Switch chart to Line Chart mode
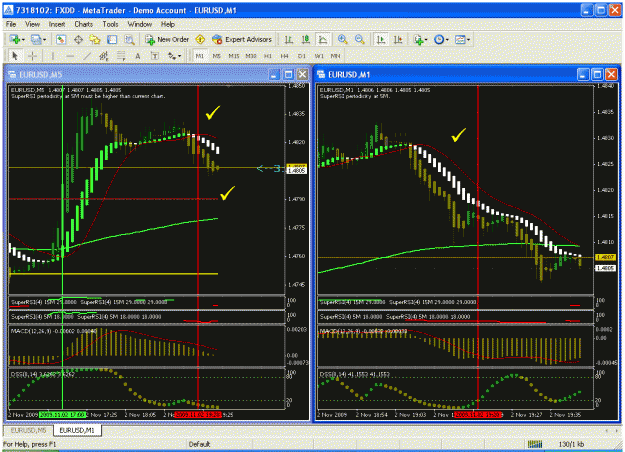 click(323, 39)
